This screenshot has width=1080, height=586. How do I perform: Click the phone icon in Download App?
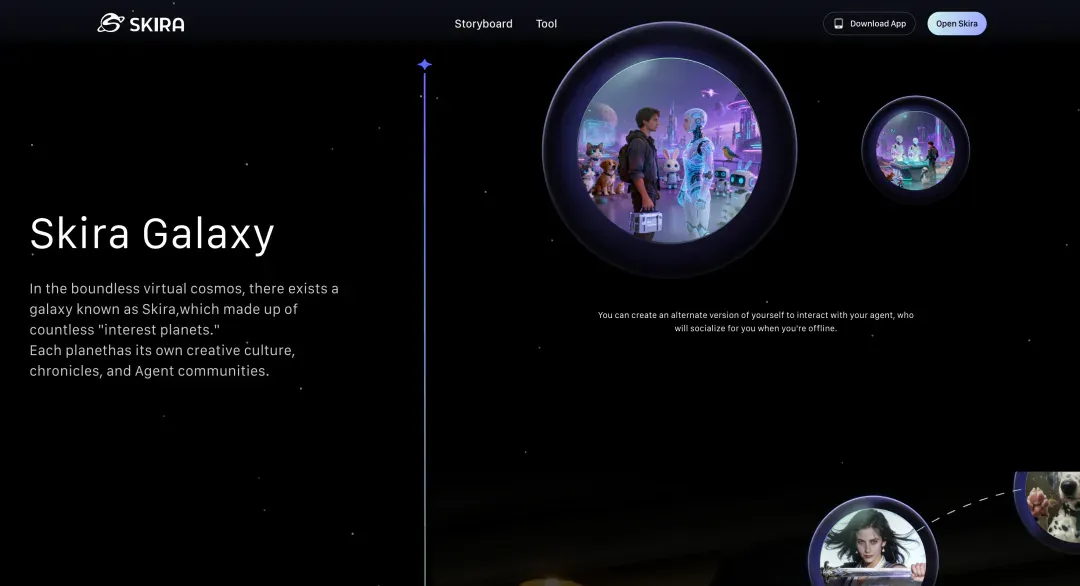point(838,23)
